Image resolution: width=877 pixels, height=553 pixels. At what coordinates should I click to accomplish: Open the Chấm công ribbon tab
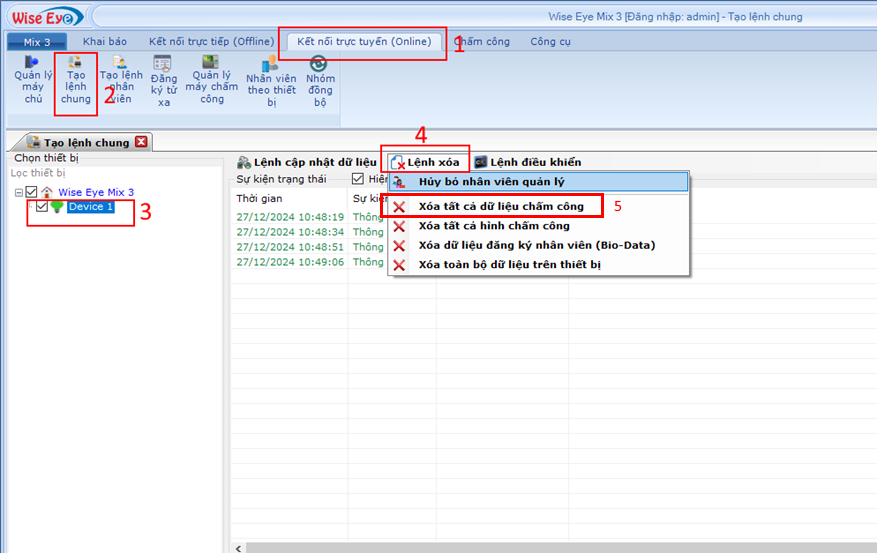point(482,41)
